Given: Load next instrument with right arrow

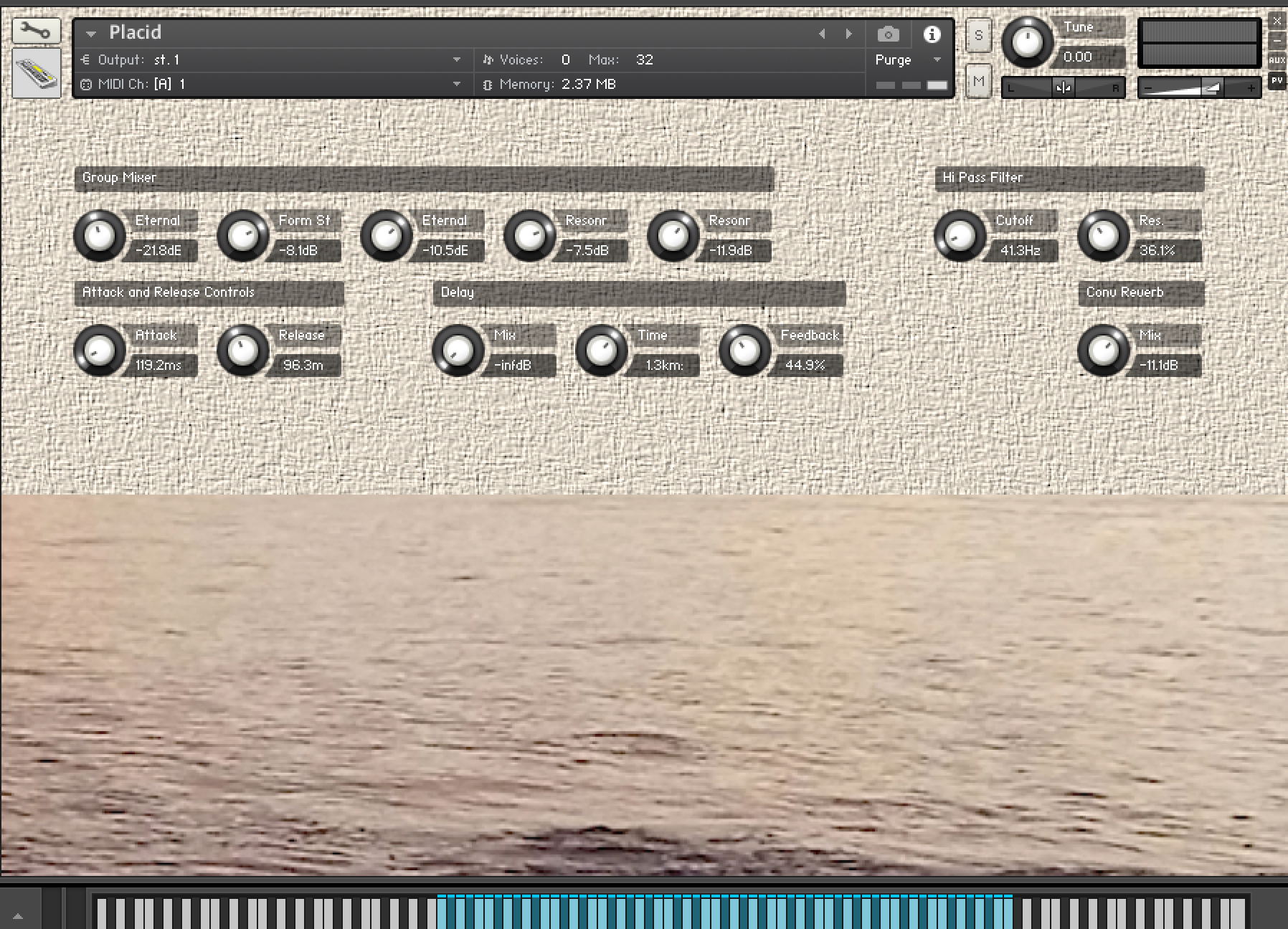Looking at the screenshot, I should pyautogui.click(x=849, y=34).
